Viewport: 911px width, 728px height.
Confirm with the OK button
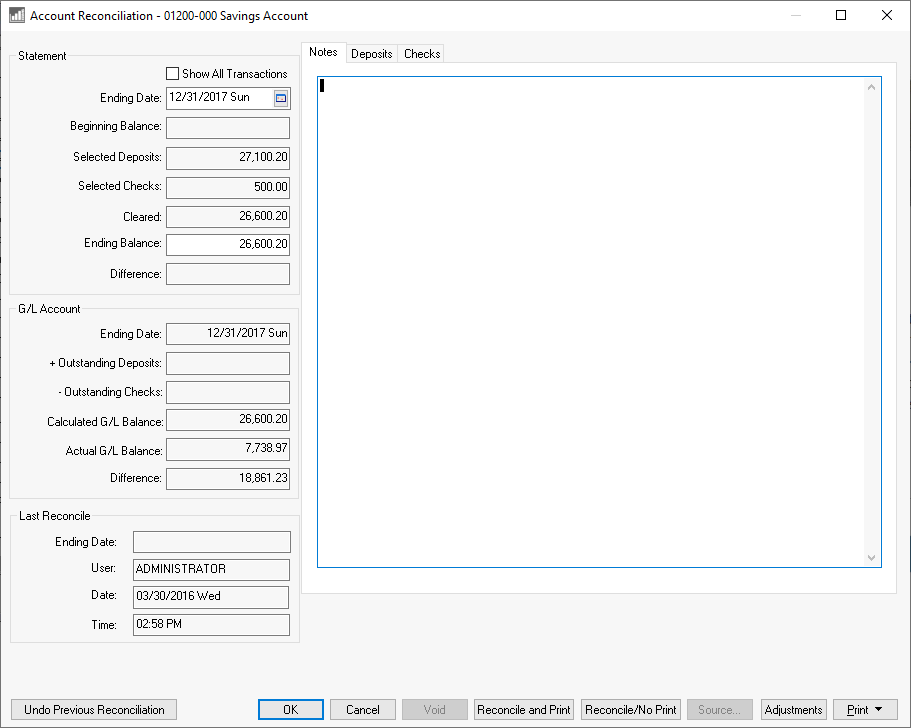click(290, 709)
